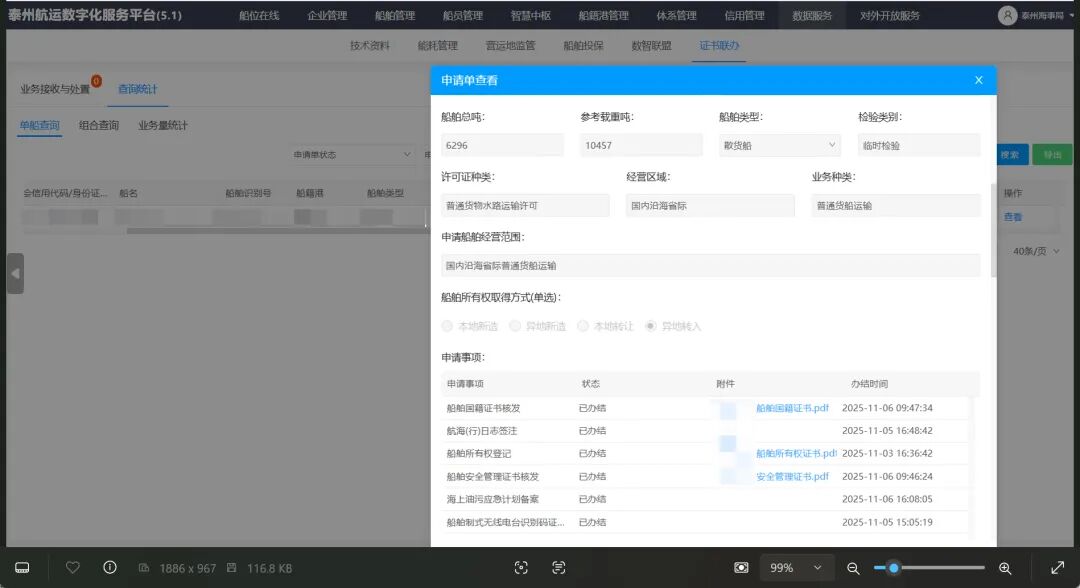Expand the 泰州海事局 user menu arrow
This screenshot has height=588, width=1080.
pyautogui.click(x=1072, y=15)
